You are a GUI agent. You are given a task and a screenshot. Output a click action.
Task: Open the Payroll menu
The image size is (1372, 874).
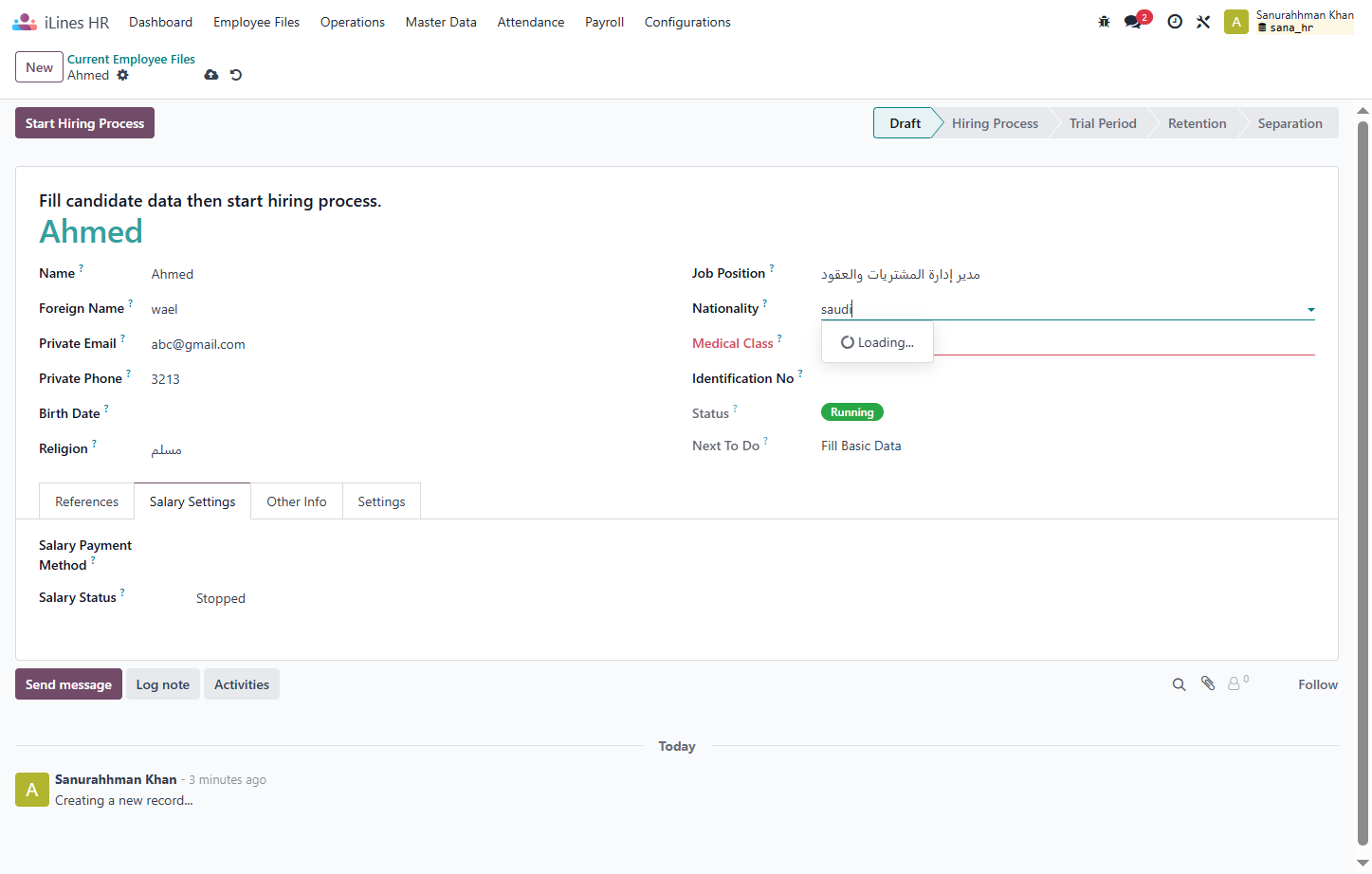click(x=604, y=22)
